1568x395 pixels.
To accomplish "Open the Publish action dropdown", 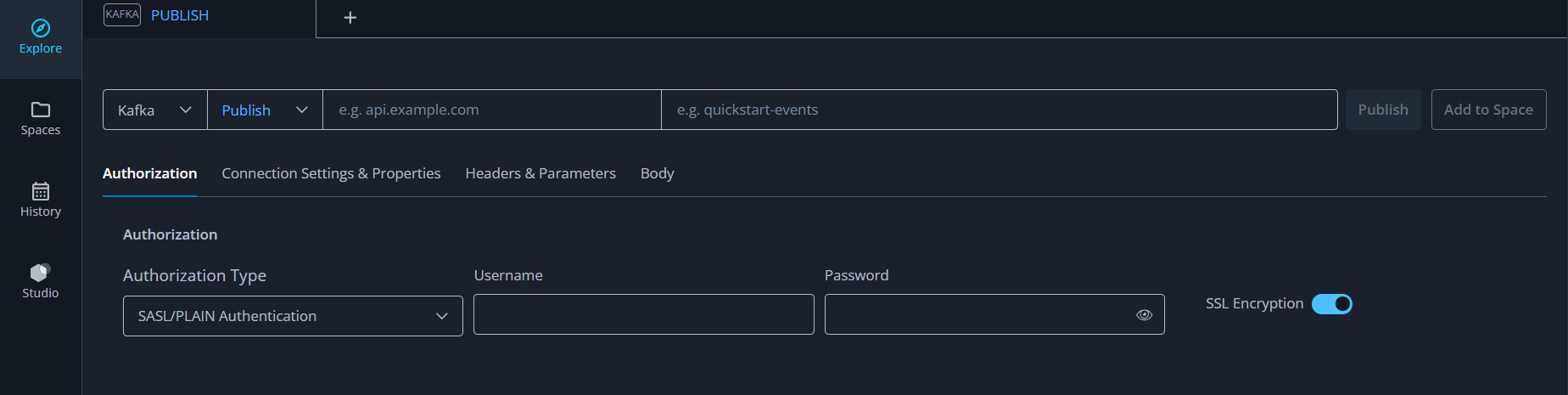I will tap(265, 110).
